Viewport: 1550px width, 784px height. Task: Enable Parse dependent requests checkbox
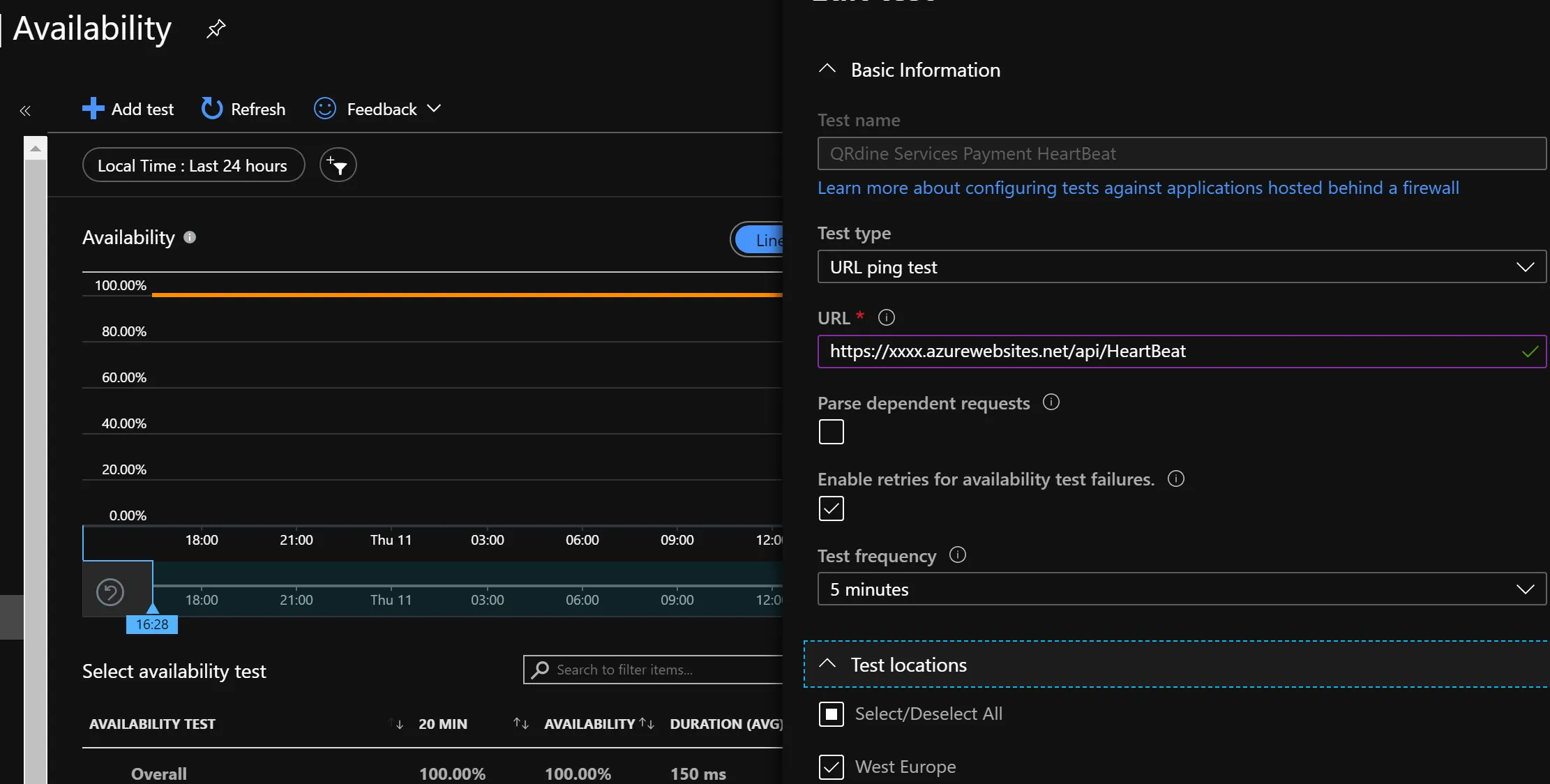[831, 432]
